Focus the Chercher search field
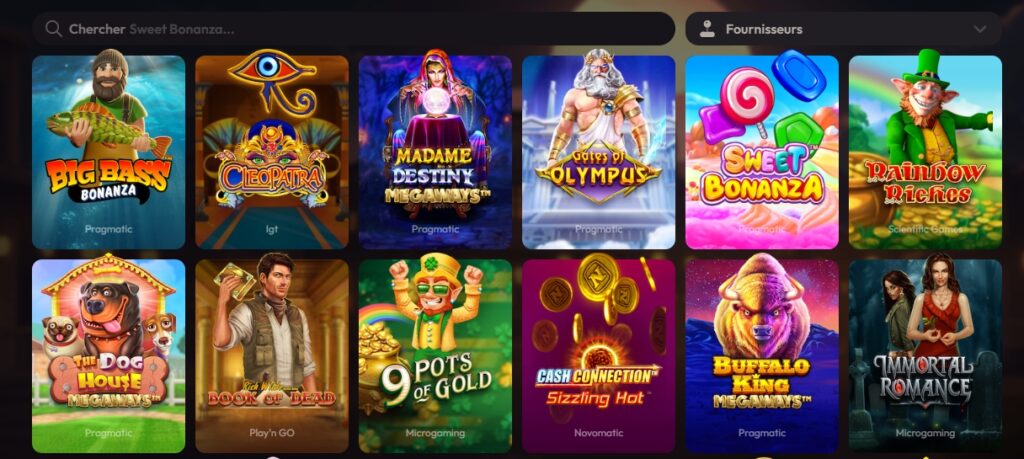Viewport: 1024px width, 459px height. pos(353,29)
